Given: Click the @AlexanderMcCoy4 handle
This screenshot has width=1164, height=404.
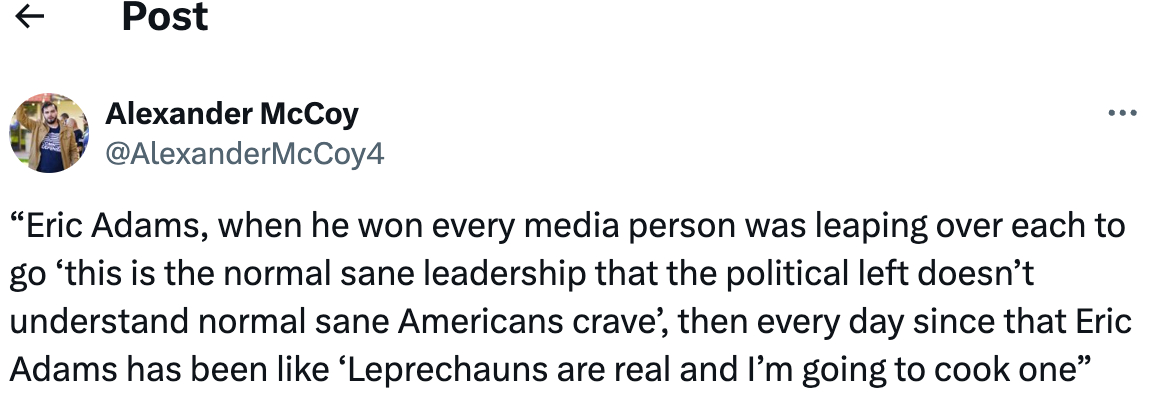Looking at the screenshot, I should (244, 153).
